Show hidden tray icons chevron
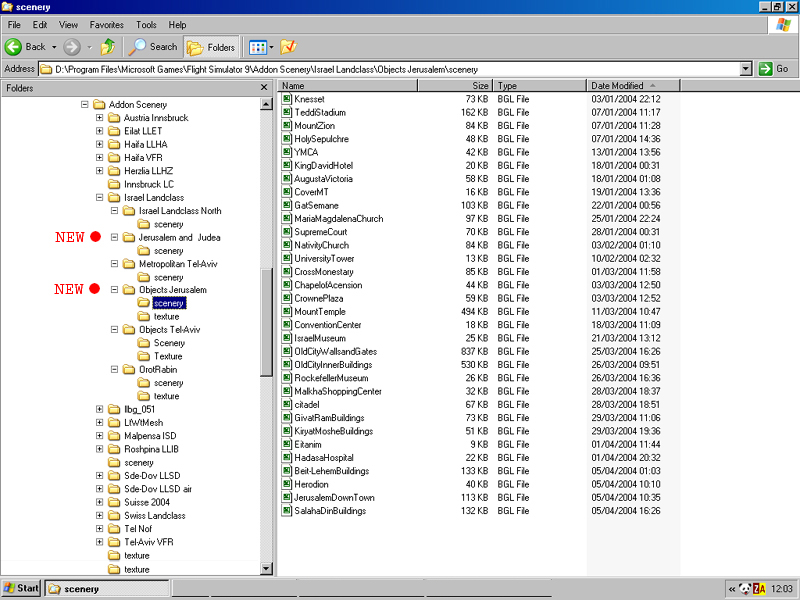Screen dimensions: 800x600 click(732, 589)
